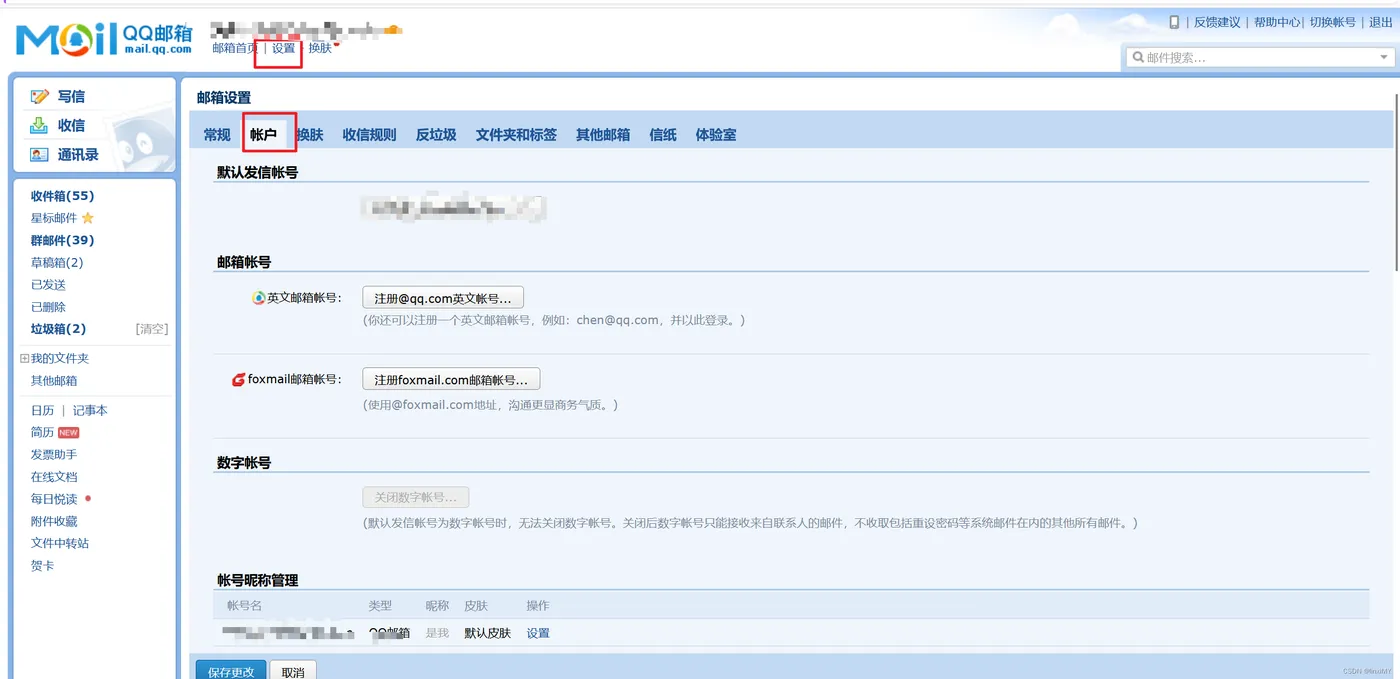The width and height of the screenshot is (1400, 679).
Task: Open the 体验室 tab
Action: pyautogui.click(x=716, y=135)
